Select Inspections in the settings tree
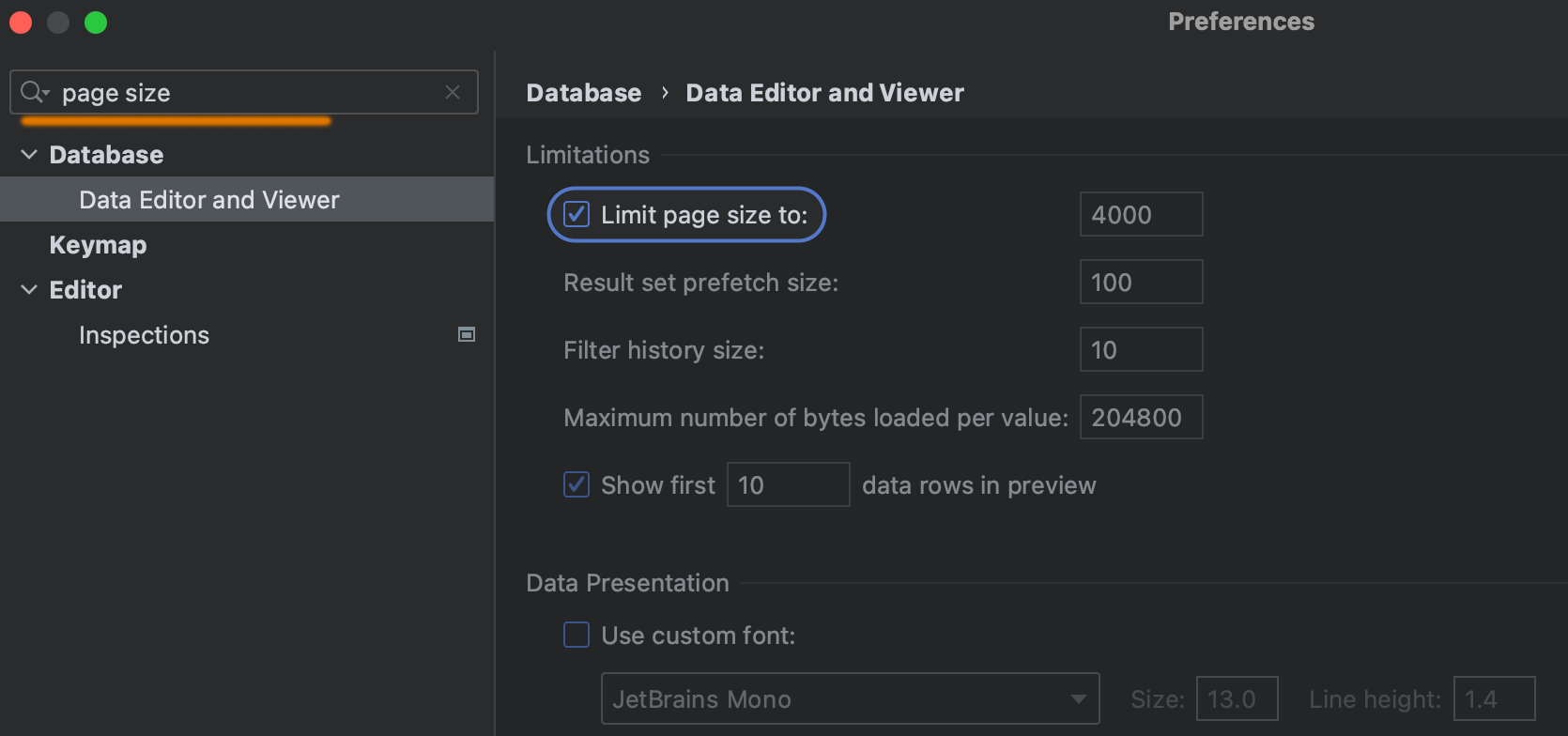1568x736 pixels. 144,335
